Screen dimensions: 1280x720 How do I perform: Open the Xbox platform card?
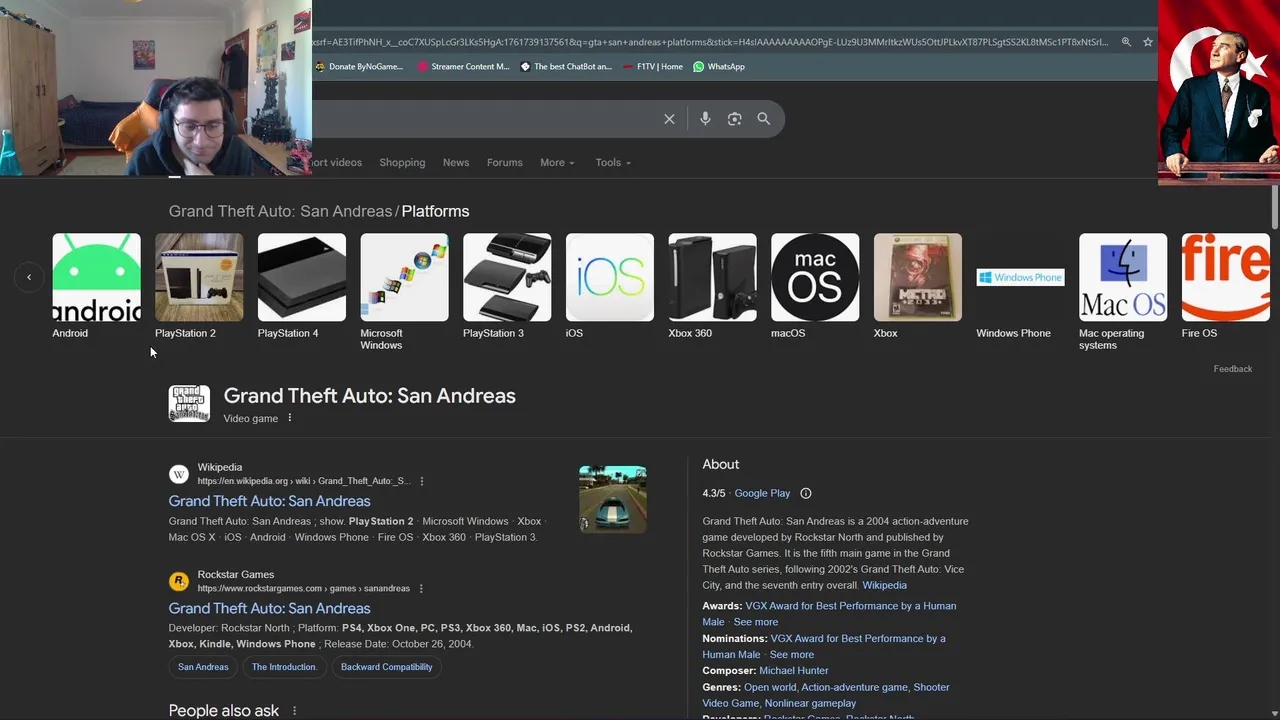[918, 286]
